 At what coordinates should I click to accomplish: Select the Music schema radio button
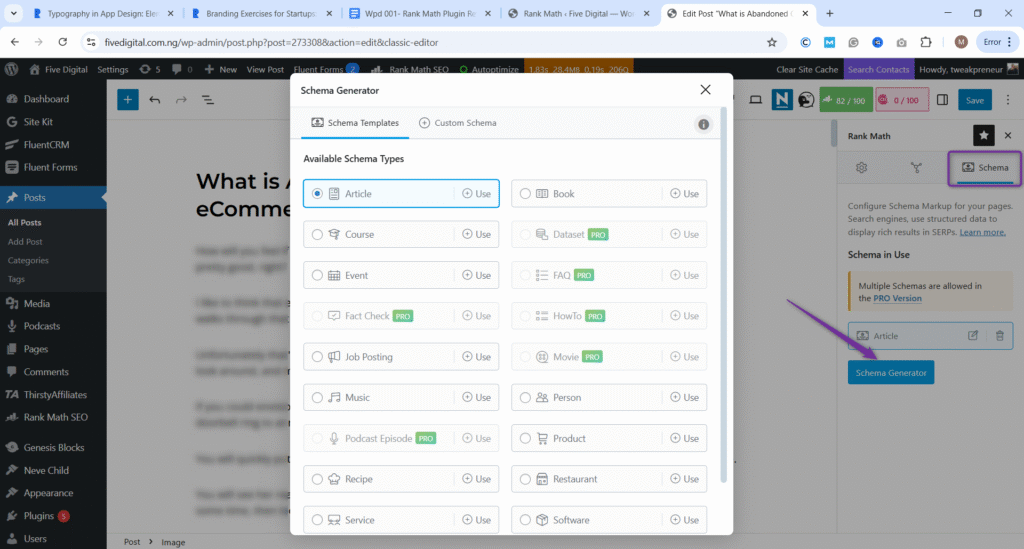coord(317,397)
